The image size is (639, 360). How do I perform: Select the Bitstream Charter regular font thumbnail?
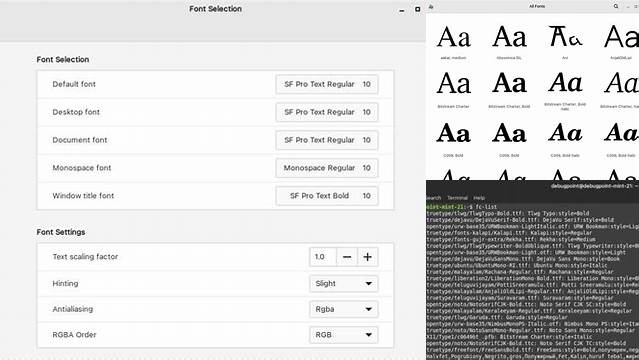coord(453,90)
